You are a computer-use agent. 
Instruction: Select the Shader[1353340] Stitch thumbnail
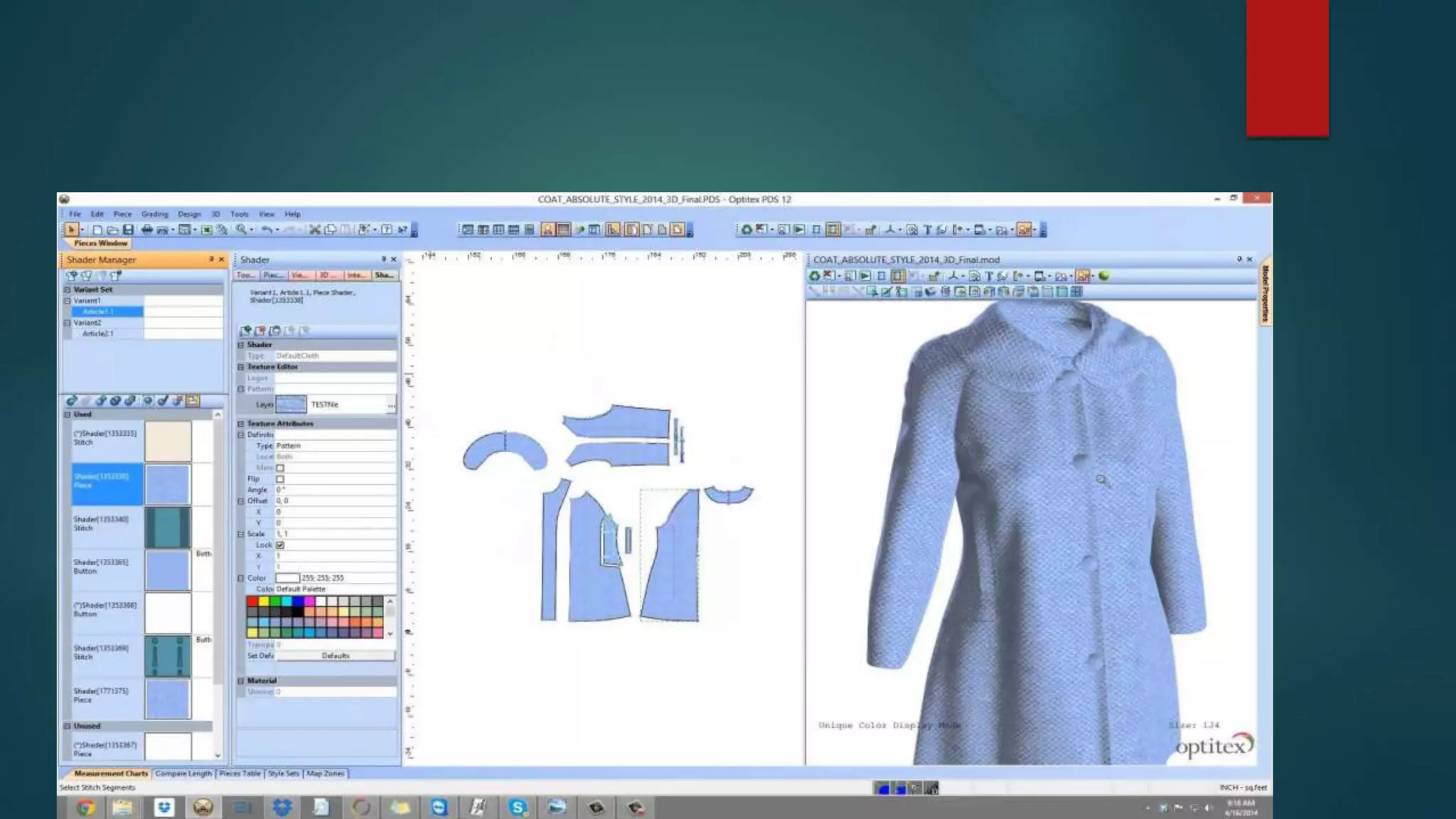[x=168, y=527]
